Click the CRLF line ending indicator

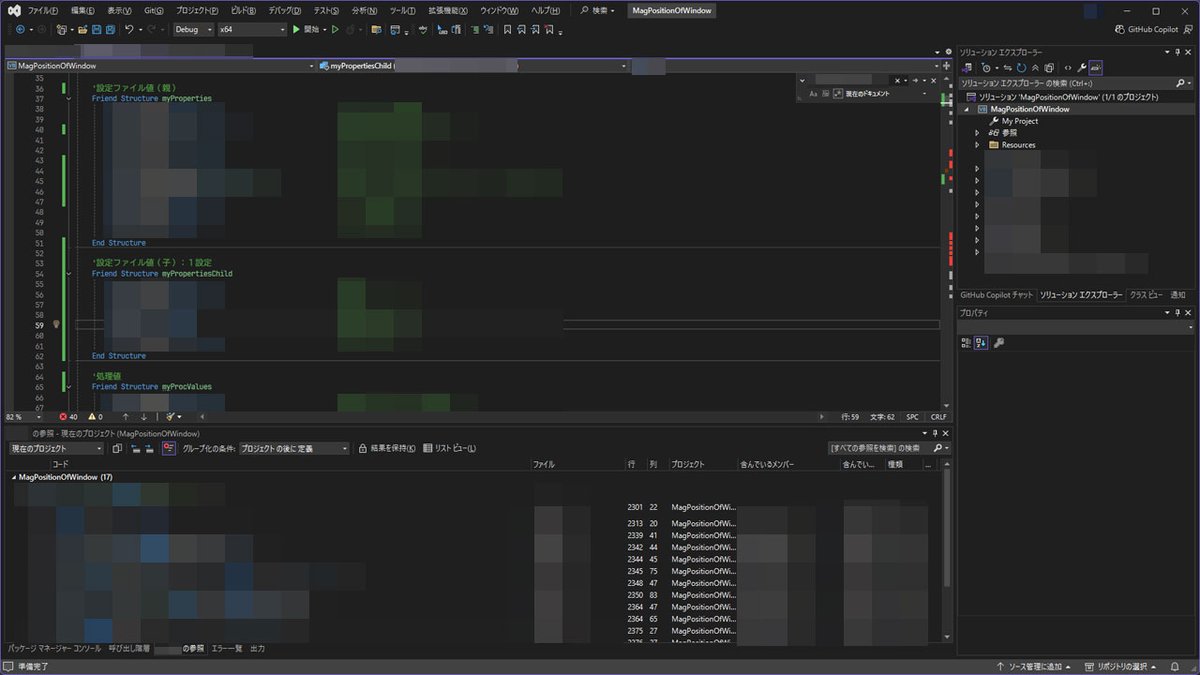(938, 417)
